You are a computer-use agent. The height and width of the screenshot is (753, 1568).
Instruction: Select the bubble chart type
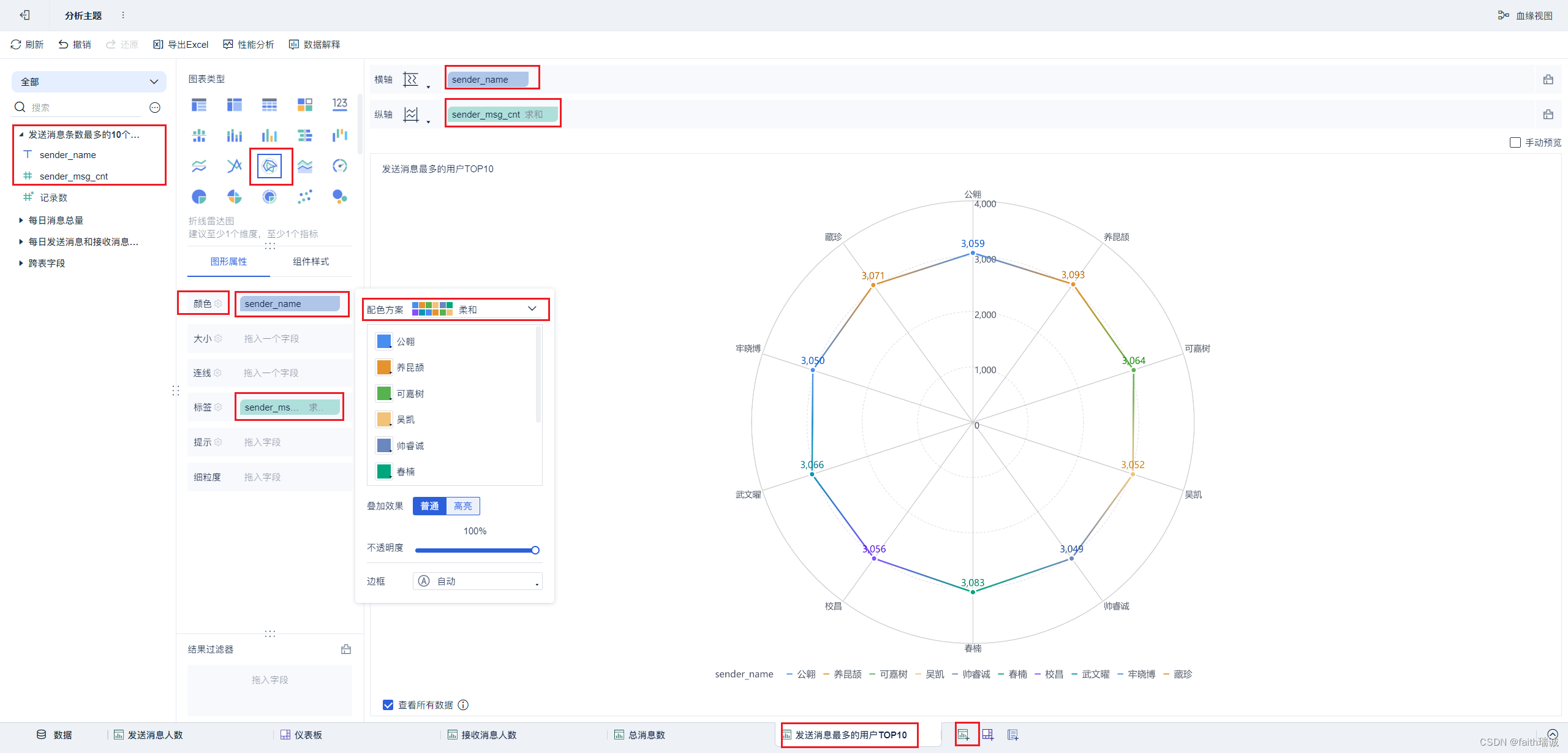pyautogui.click(x=340, y=197)
